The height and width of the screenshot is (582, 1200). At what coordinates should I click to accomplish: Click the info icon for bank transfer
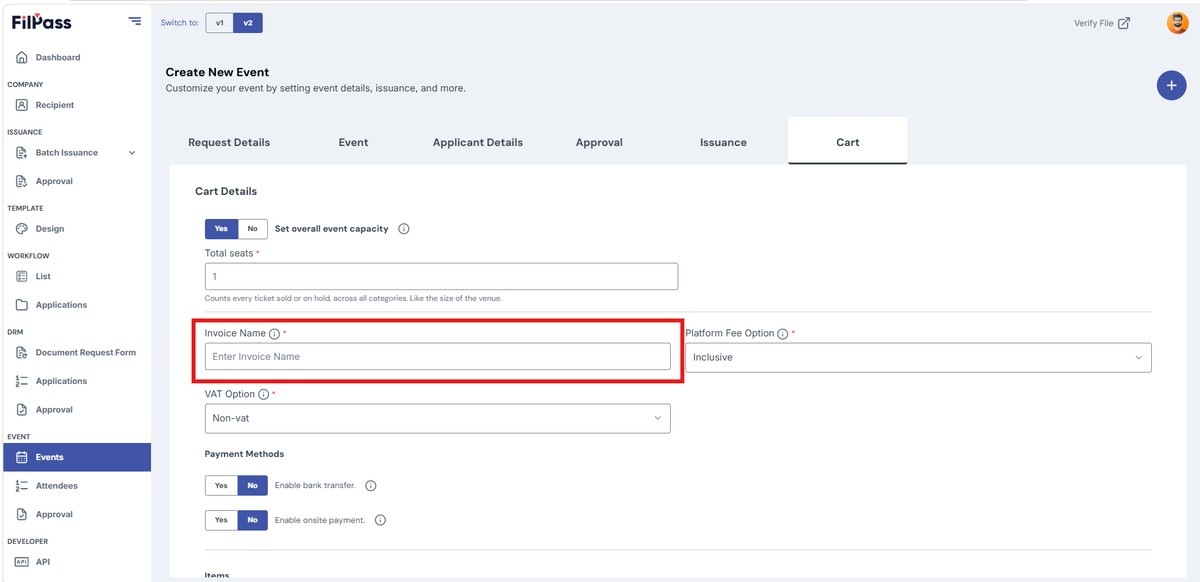tap(370, 486)
